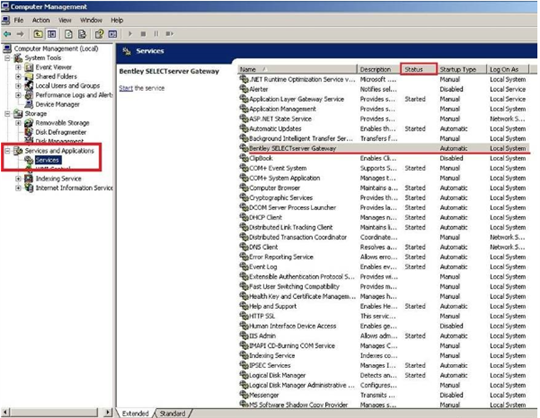Click the Forward arrow toolbar icon
540x418 pixels.
pyautogui.click(x=20, y=34)
